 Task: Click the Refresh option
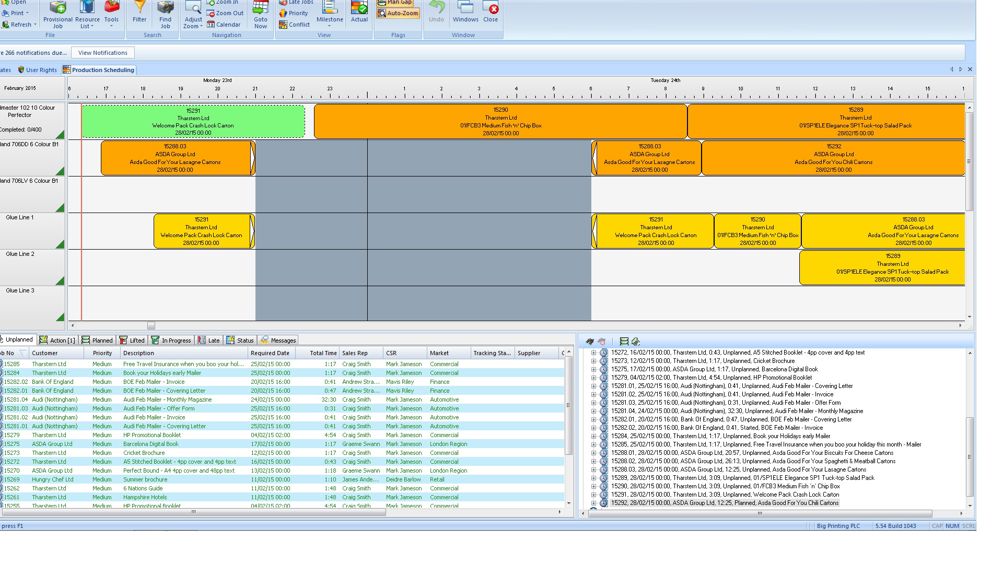pyautogui.click(x=19, y=24)
